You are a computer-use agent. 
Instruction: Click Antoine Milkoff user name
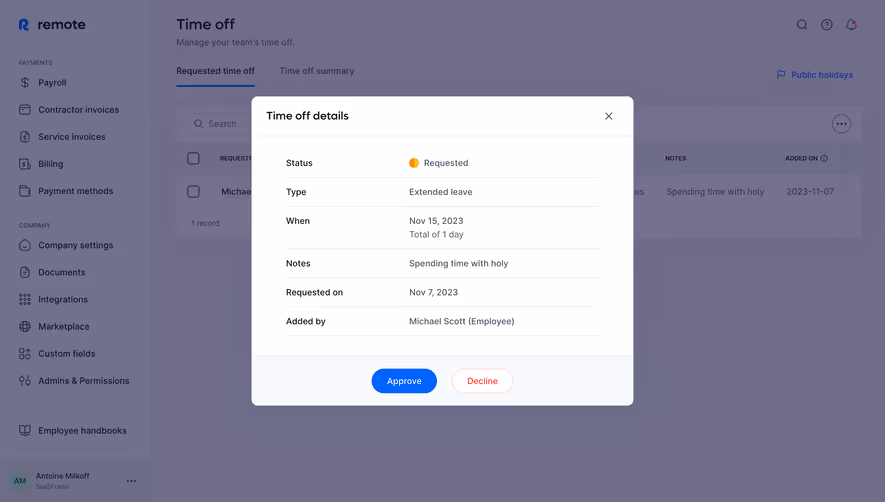click(62, 476)
